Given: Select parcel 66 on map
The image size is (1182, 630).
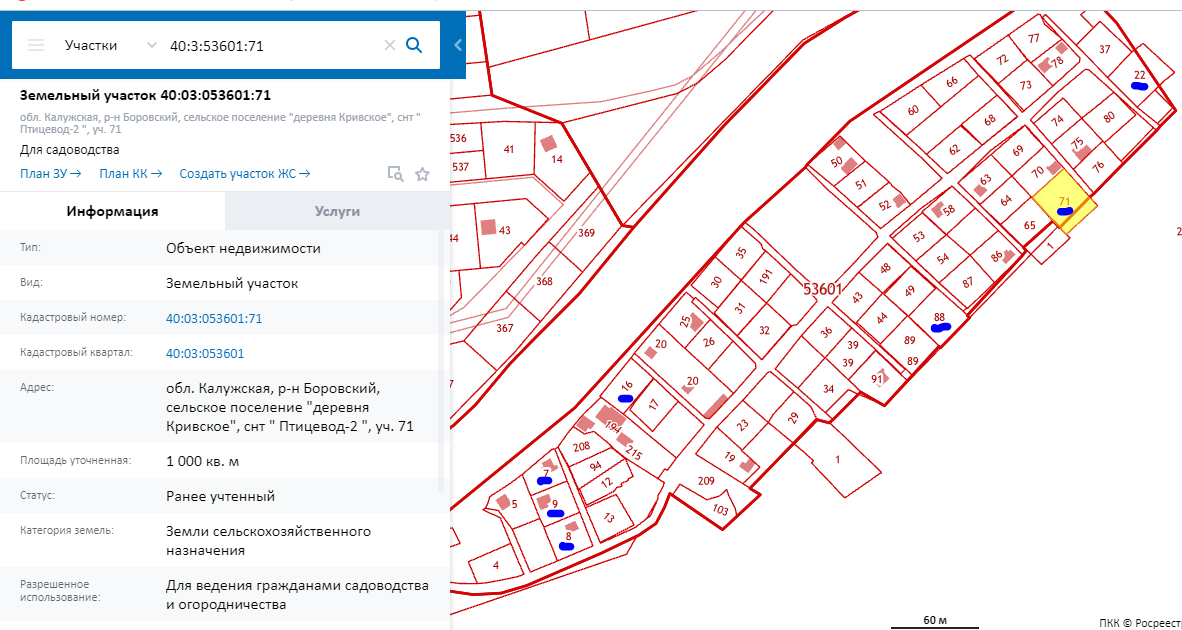Looking at the screenshot, I should pos(951,81).
